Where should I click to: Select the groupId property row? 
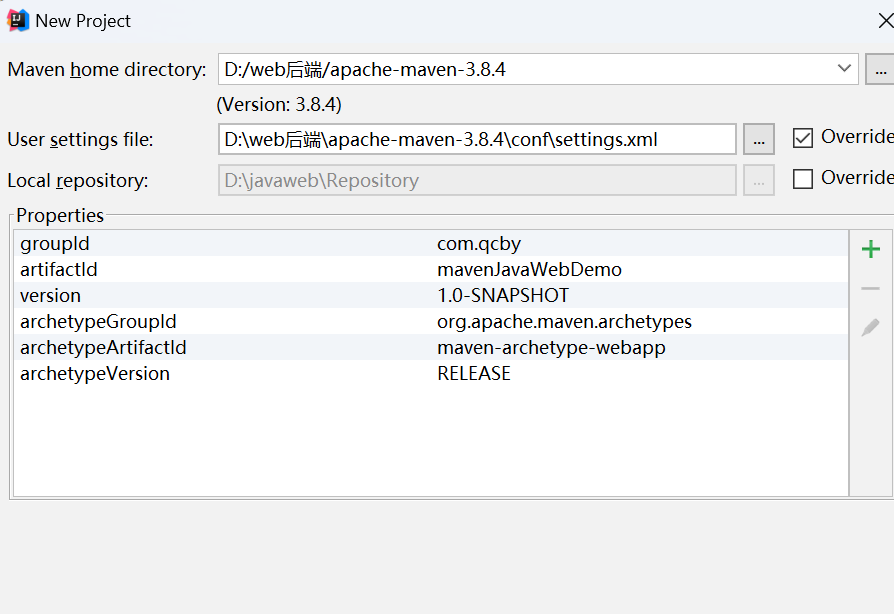click(x=431, y=243)
